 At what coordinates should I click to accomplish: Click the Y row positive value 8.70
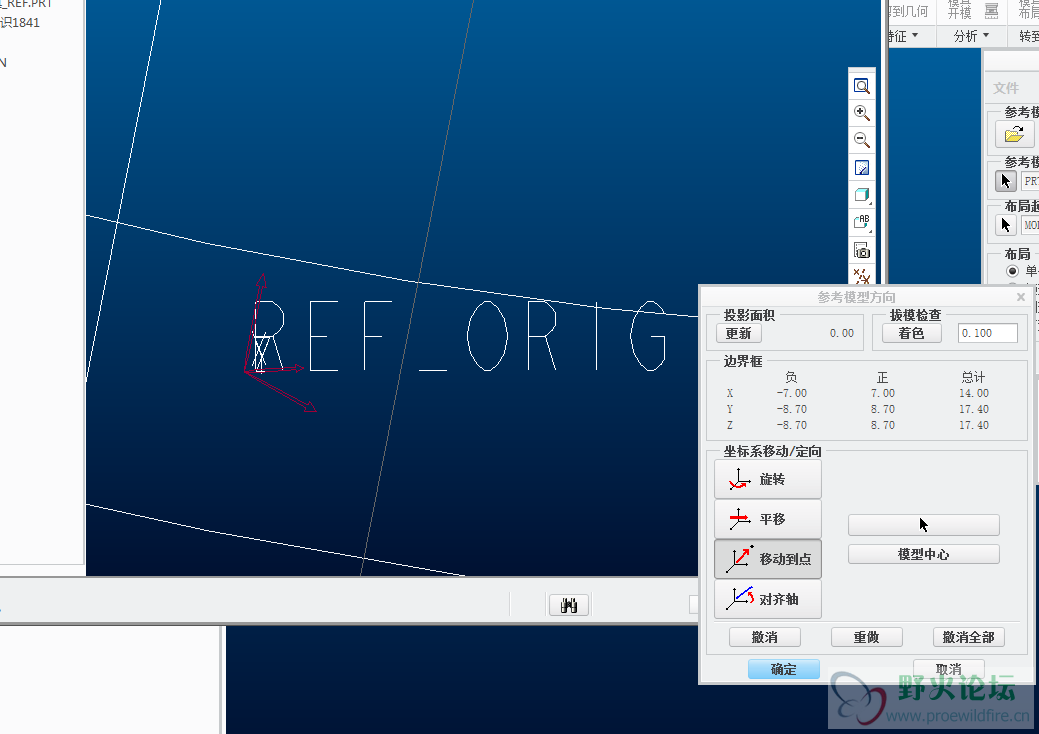[883, 409]
